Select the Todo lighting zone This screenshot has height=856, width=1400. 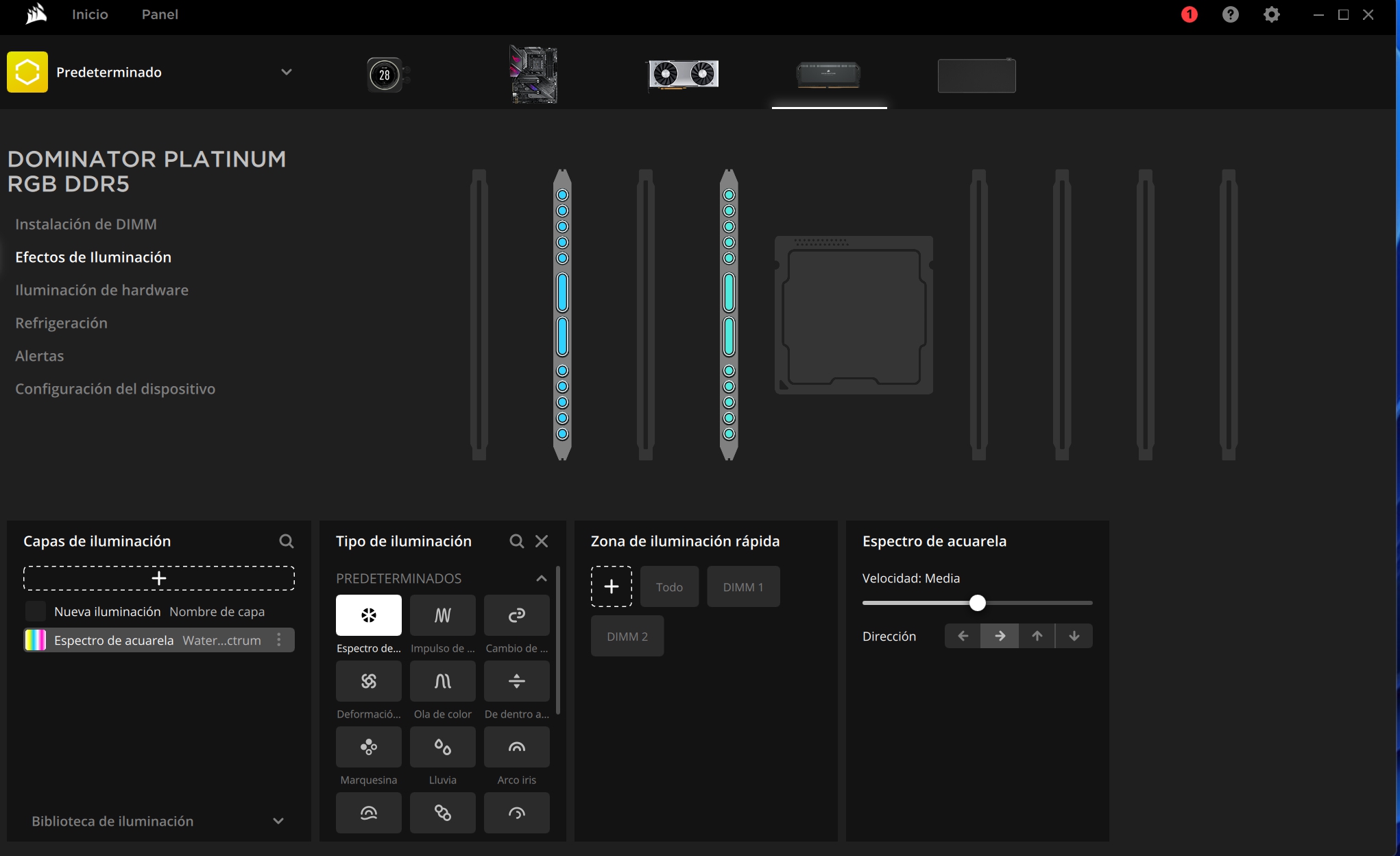(669, 586)
